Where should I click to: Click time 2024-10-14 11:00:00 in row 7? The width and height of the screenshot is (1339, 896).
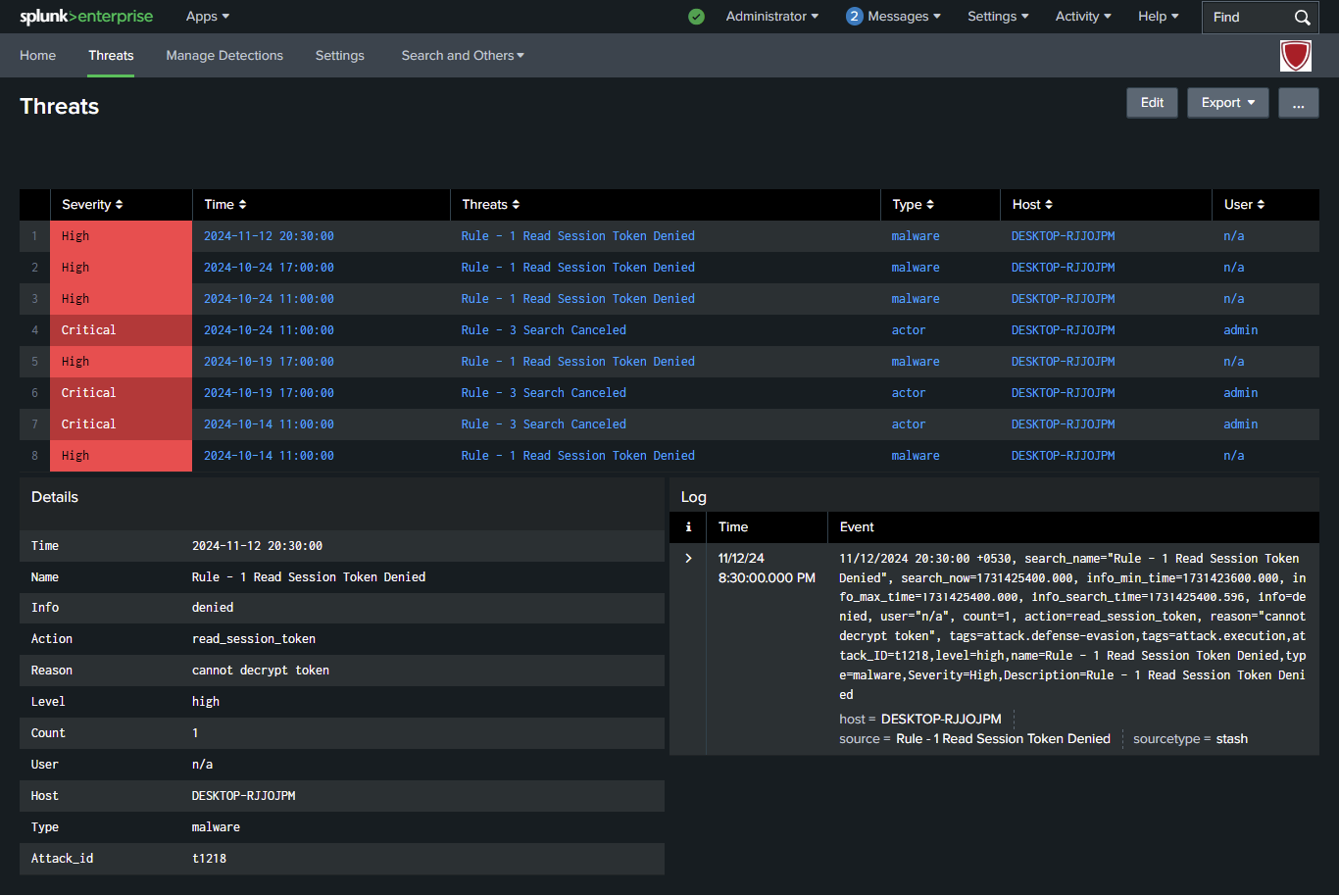(x=269, y=424)
